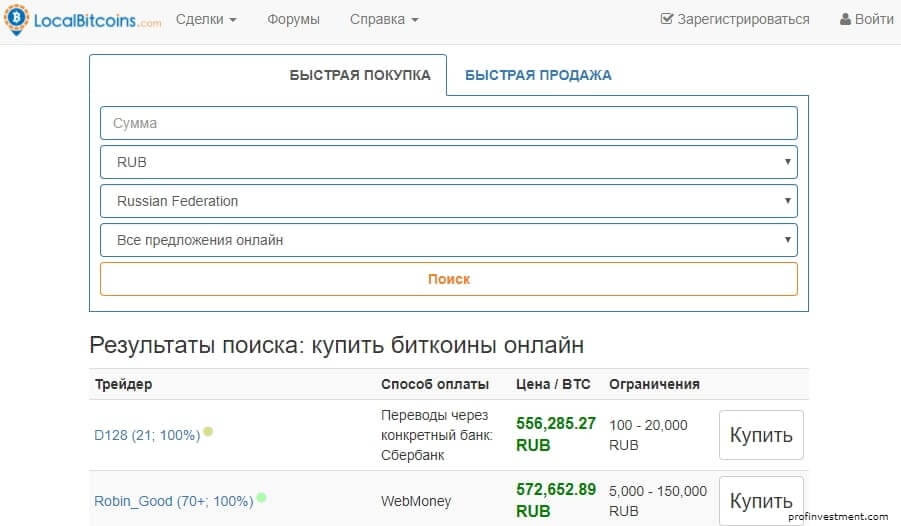The image size is (901, 526).
Task: Click D128's green online status dot
Action: (x=208, y=431)
